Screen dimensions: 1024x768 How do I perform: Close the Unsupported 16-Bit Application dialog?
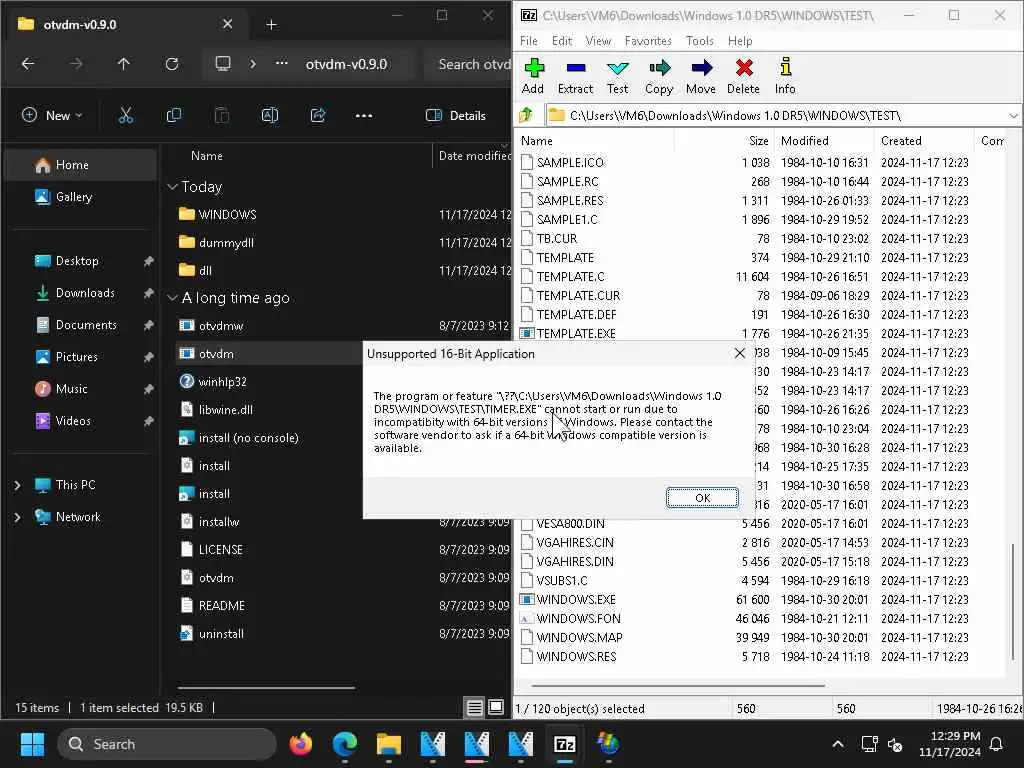pyautogui.click(x=739, y=353)
